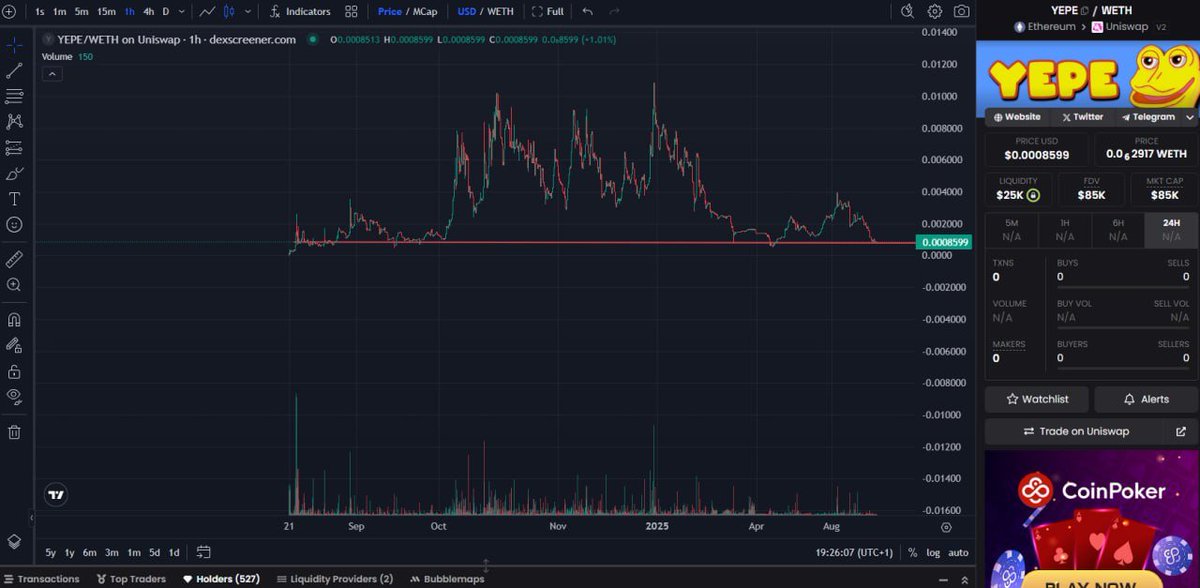This screenshot has height=588, width=1200.
Task: Set interval to 1s
Action: (x=39, y=12)
